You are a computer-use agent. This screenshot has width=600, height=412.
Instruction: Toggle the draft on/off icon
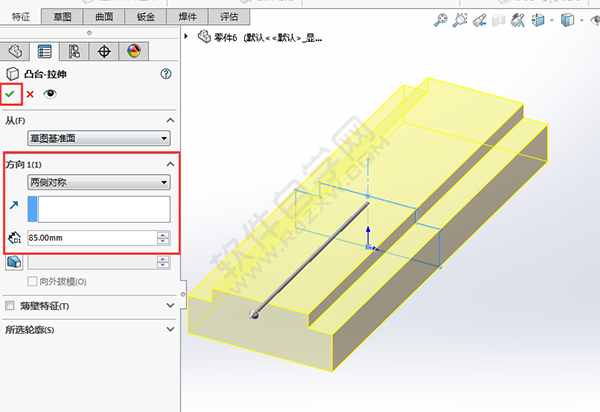pyautogui.click(x=15, y=262)
